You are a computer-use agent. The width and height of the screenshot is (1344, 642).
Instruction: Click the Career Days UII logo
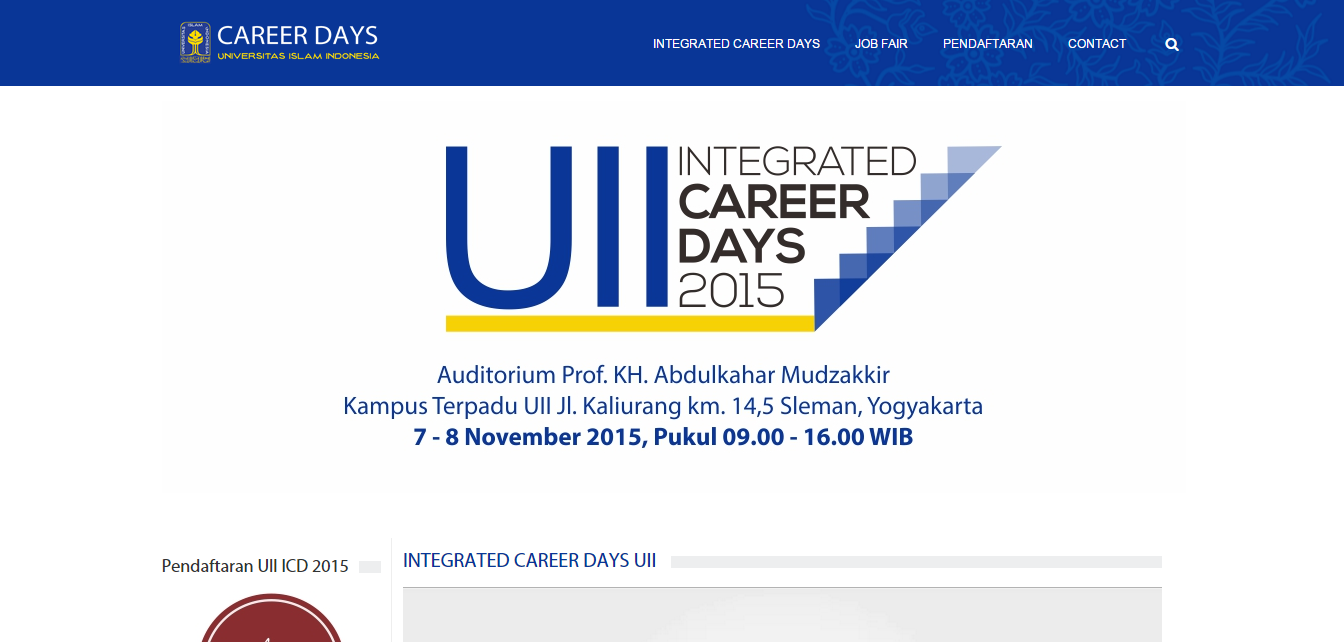click(280, 43)
